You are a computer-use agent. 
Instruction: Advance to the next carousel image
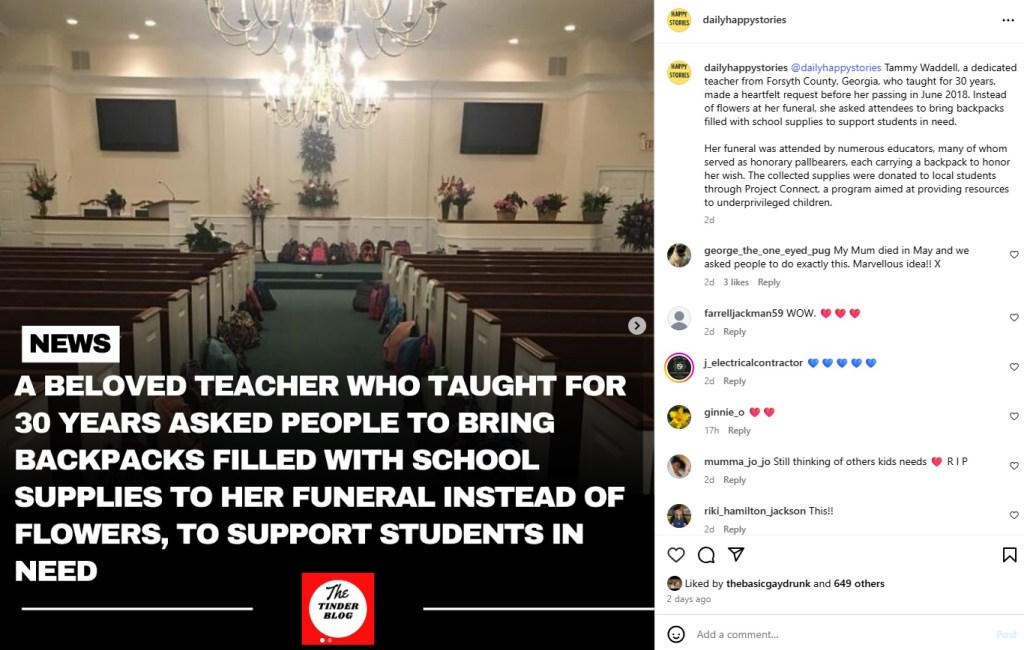click(x=637, y=325)
